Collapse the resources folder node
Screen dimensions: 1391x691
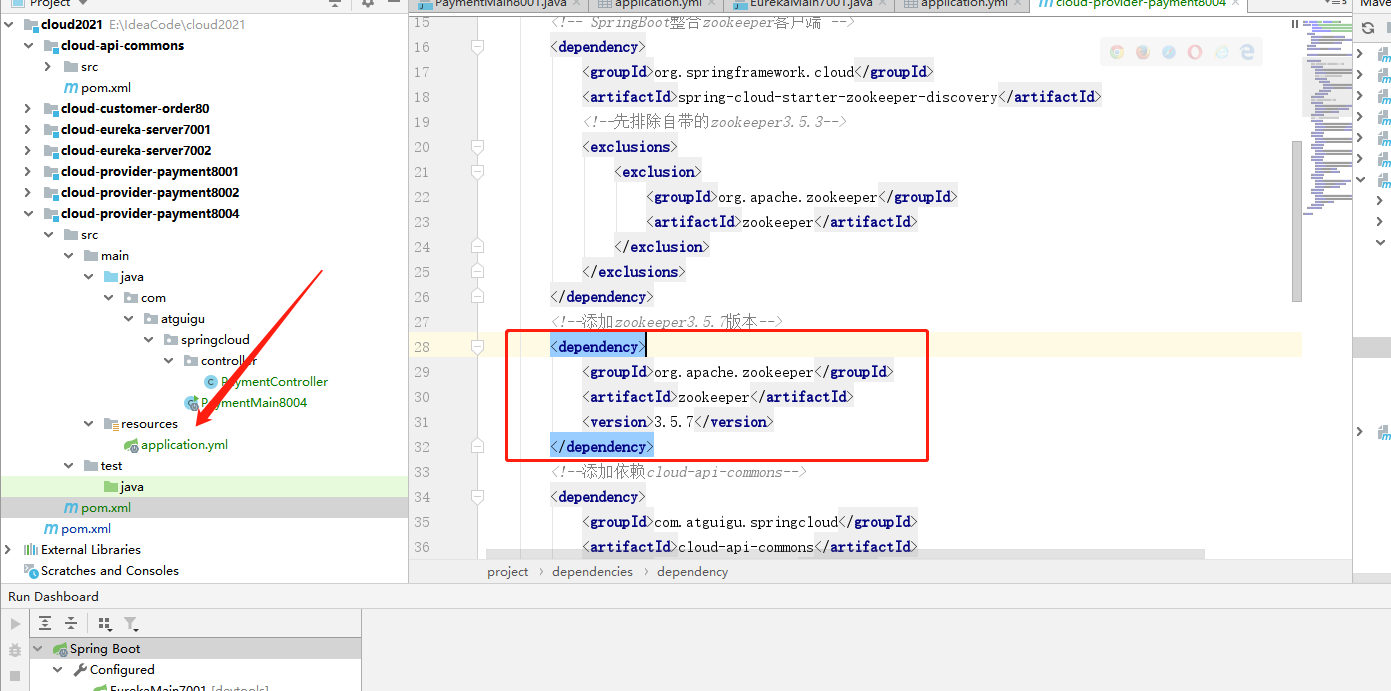[x=89, y=424]
